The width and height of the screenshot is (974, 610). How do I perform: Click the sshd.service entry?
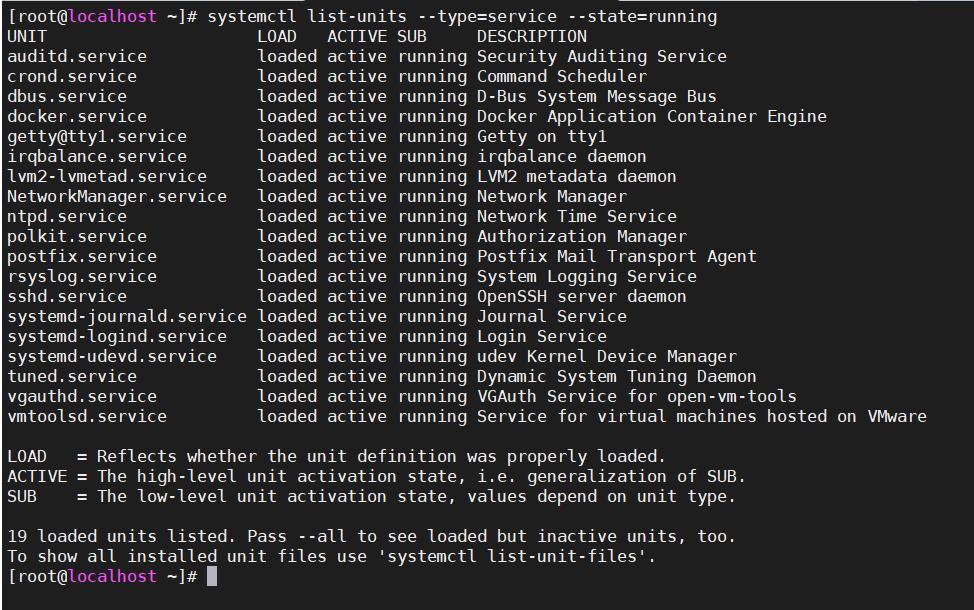click(67, 296)
